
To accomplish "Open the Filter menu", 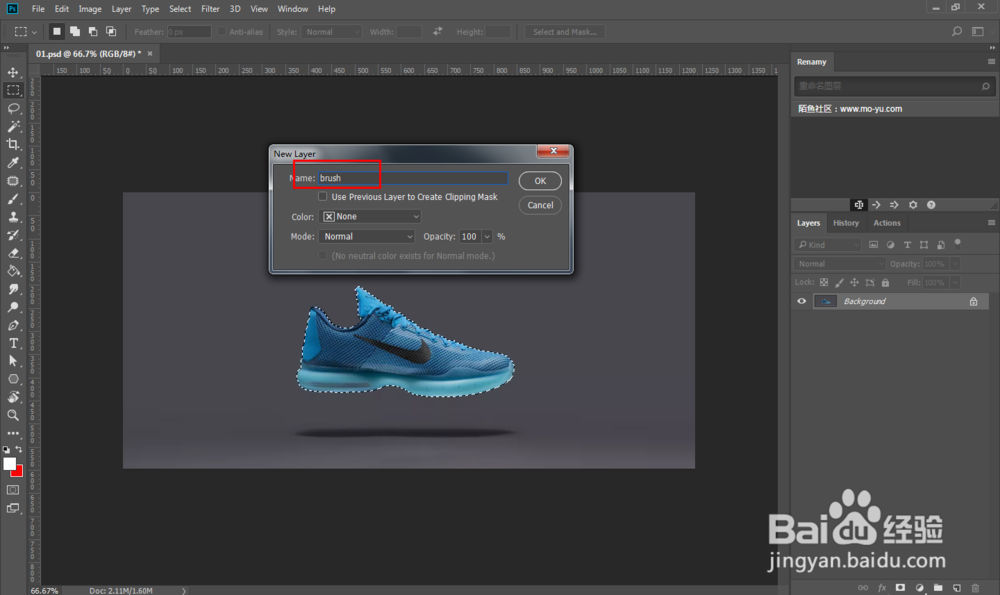I will point(210,9).
